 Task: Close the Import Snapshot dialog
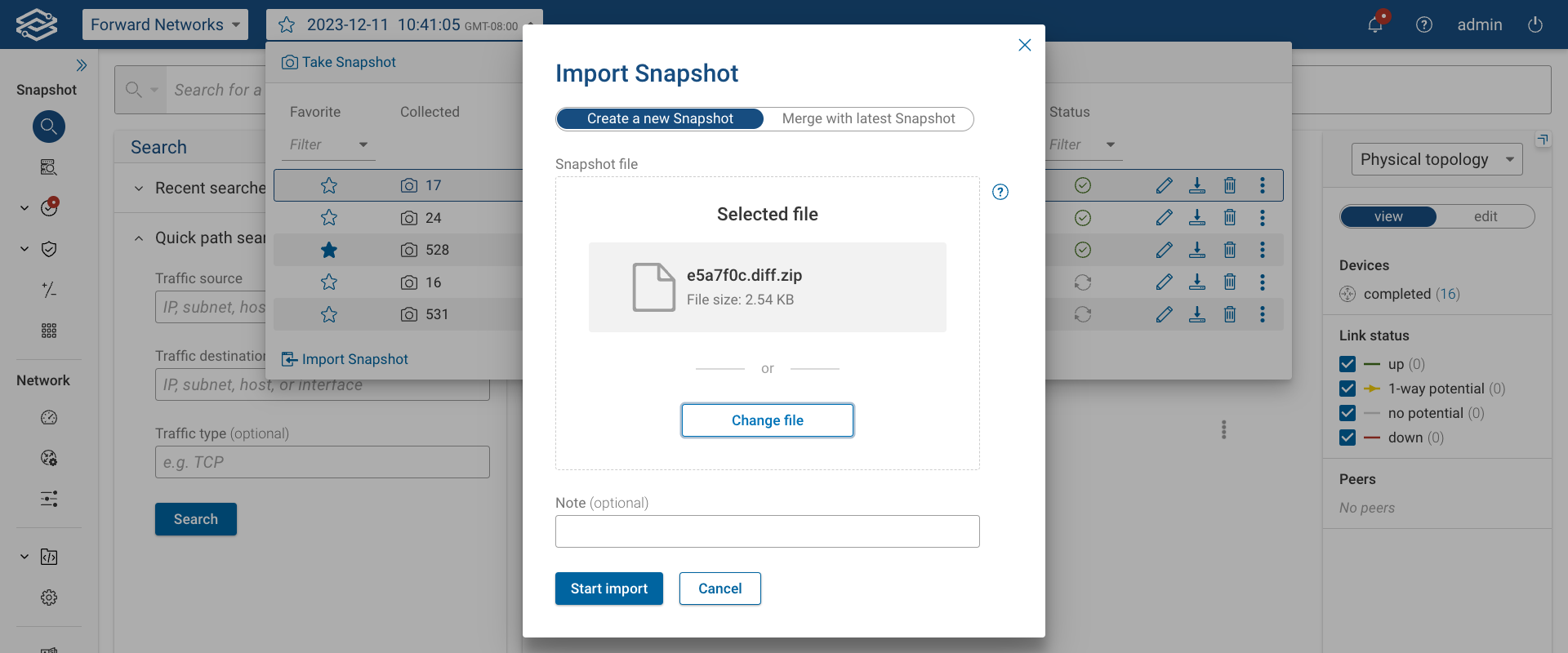[1025, 45]
